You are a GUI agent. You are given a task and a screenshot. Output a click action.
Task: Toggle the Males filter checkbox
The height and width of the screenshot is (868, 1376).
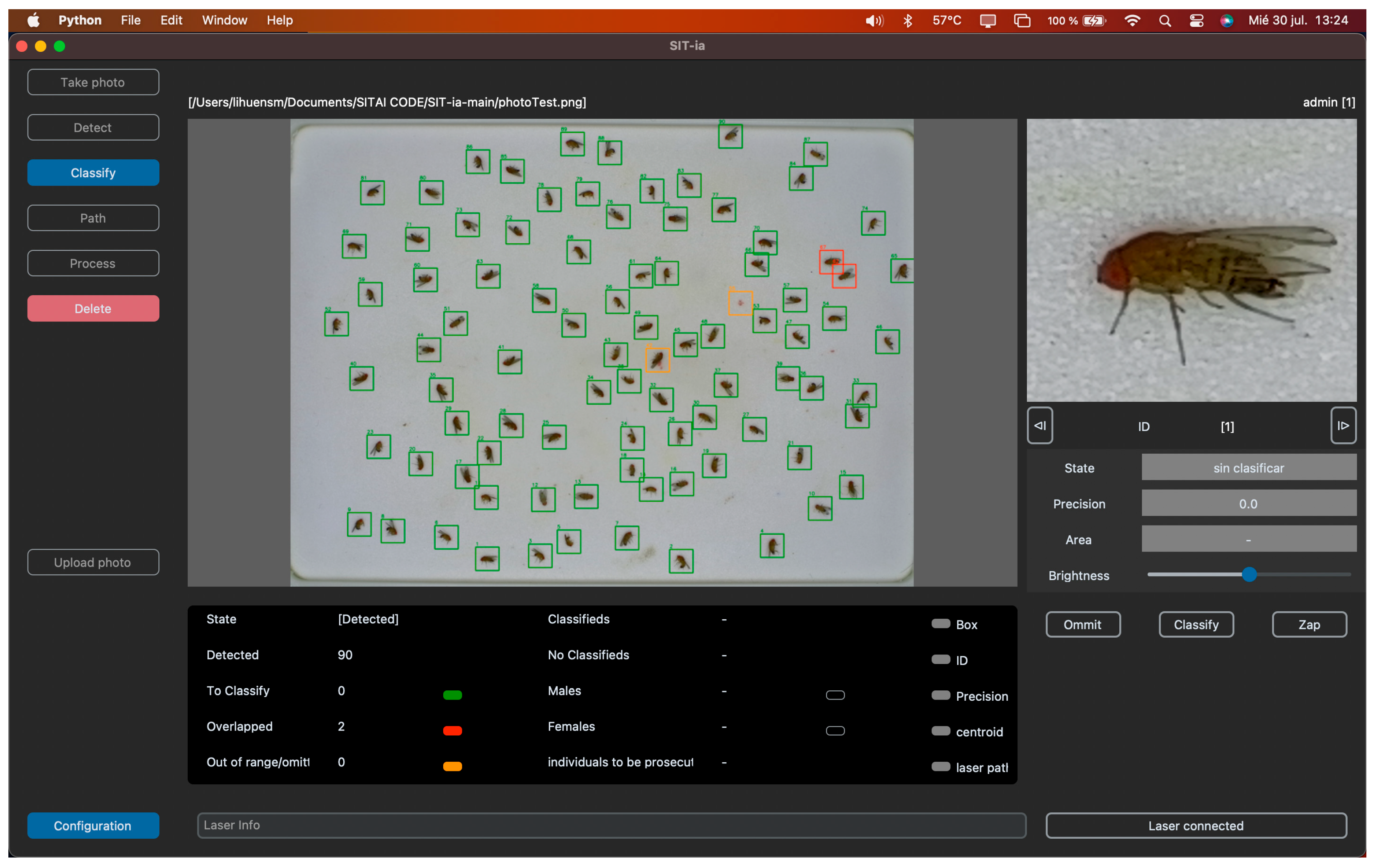pos(835,695)
